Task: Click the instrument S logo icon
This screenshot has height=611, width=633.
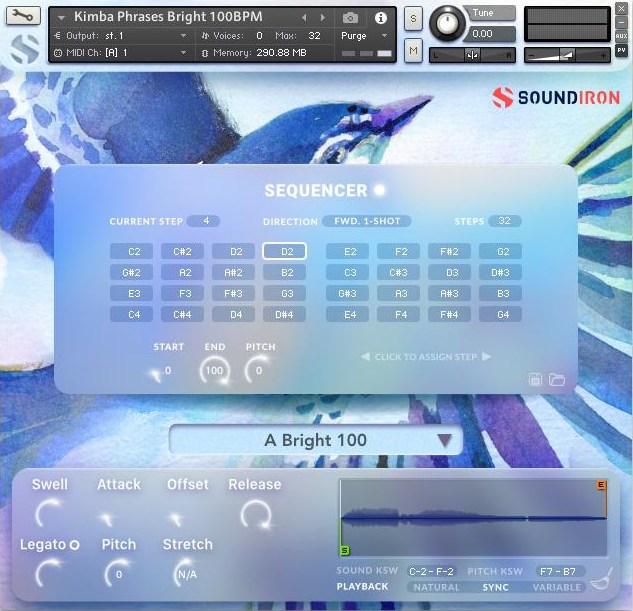Action: click(x=24, y=49)
